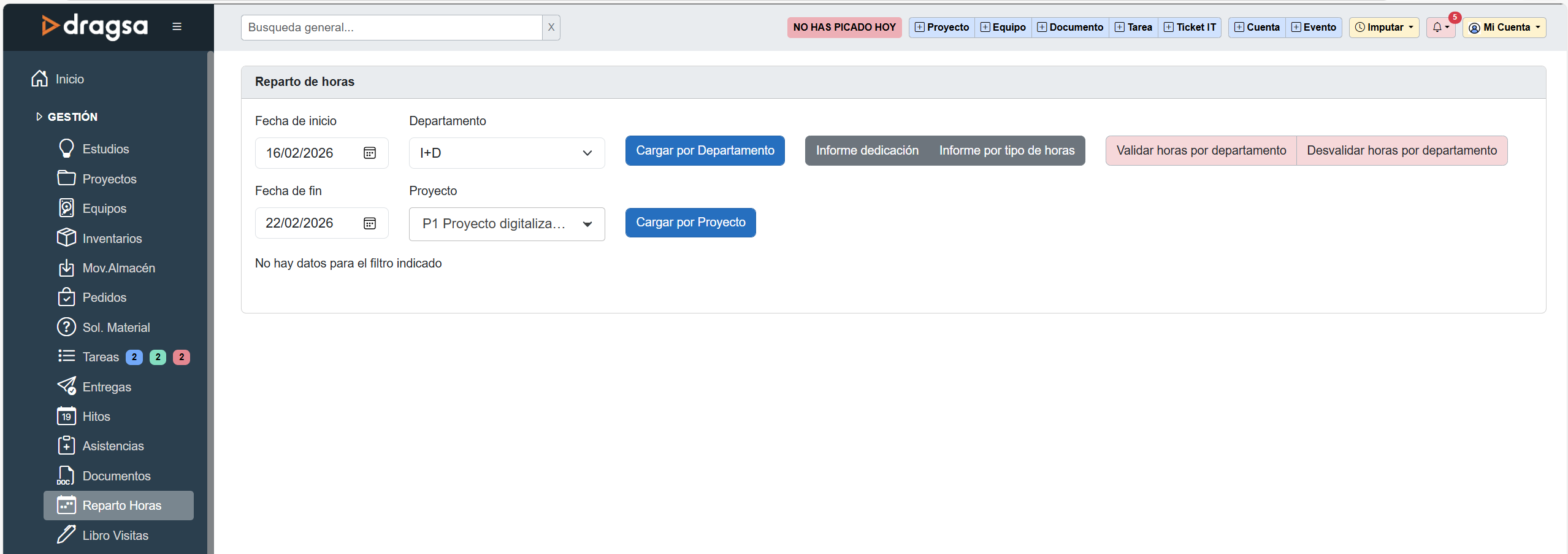Open the Departamento dropdown showing I+D
The image size is (1568, 554).
[506, 153]
